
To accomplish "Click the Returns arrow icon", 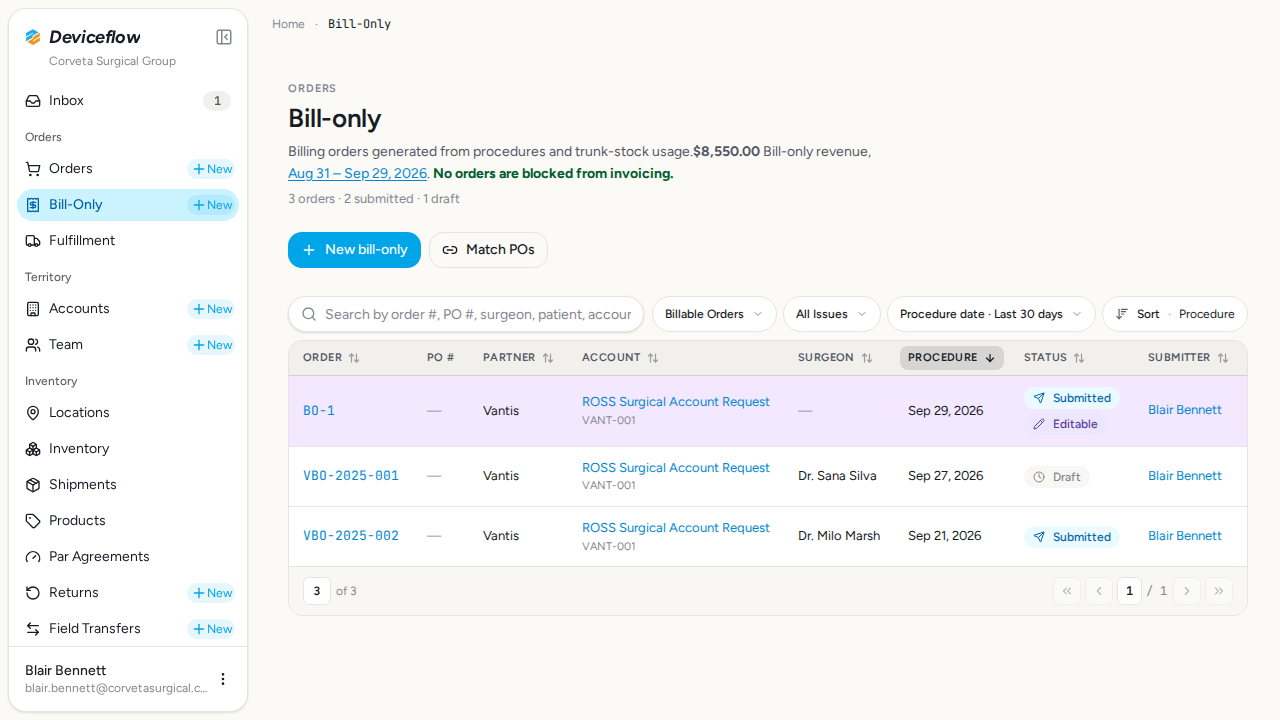I will pyautogui.click(x=33, y=593).
